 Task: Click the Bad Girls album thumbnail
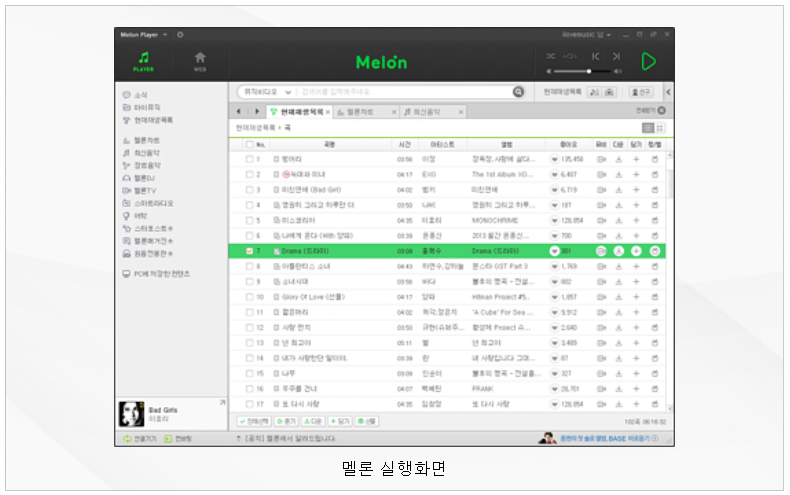coord(131,414)
